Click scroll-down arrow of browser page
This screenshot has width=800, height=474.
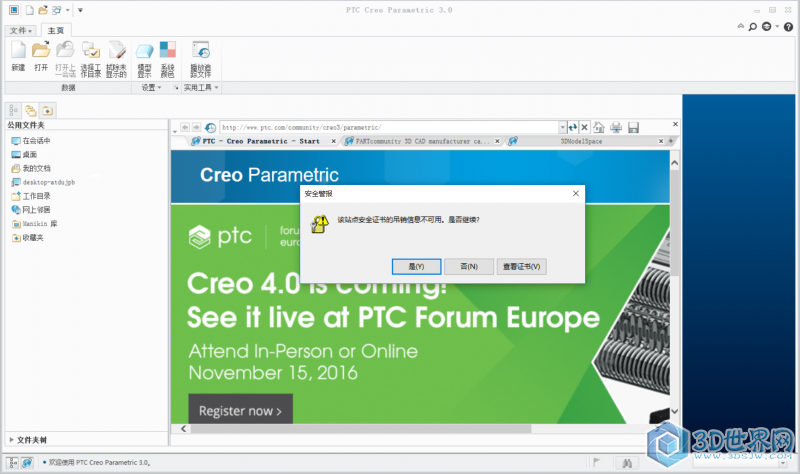click(x=674, y=411)
